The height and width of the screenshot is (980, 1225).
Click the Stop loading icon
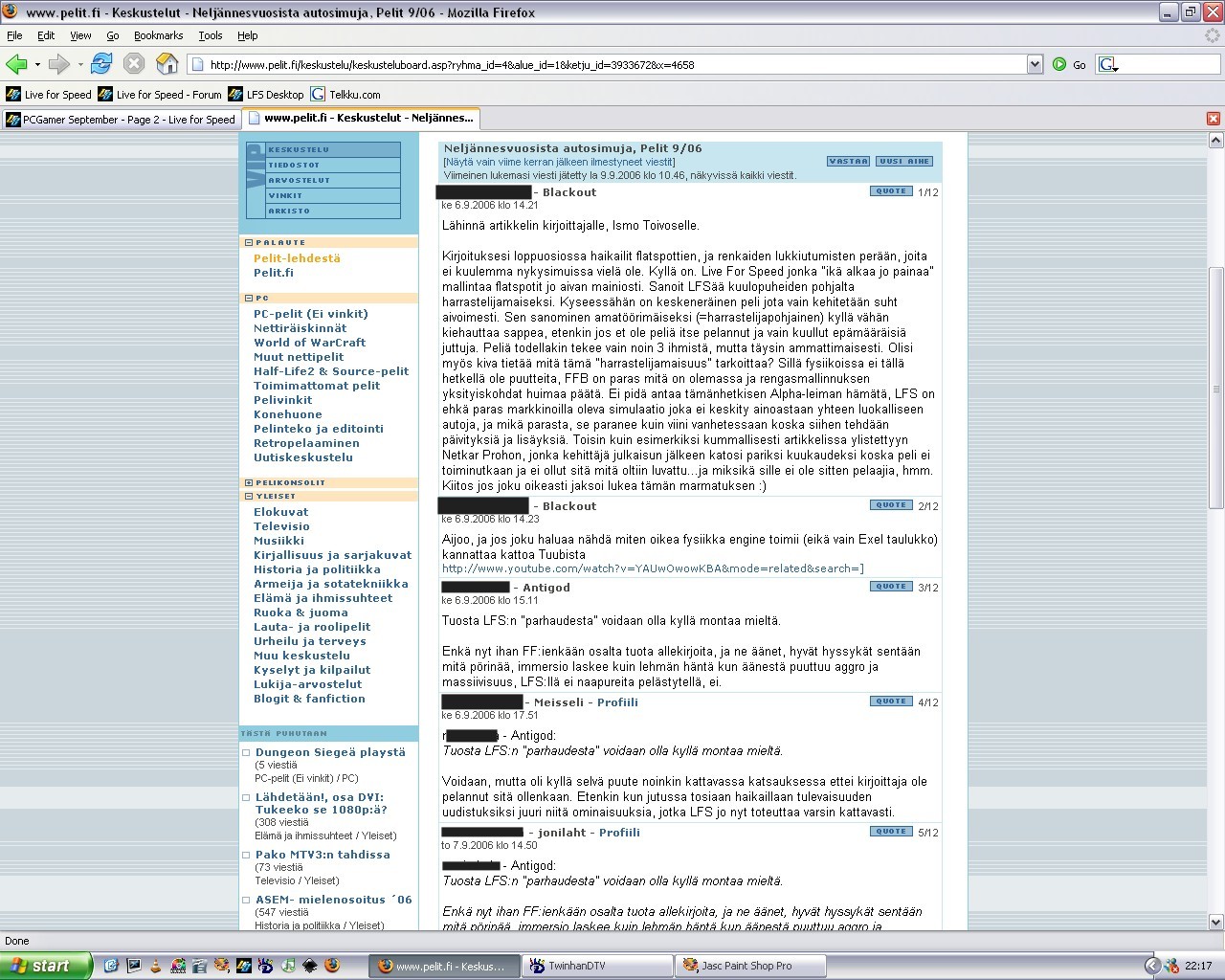click(134, 64)
